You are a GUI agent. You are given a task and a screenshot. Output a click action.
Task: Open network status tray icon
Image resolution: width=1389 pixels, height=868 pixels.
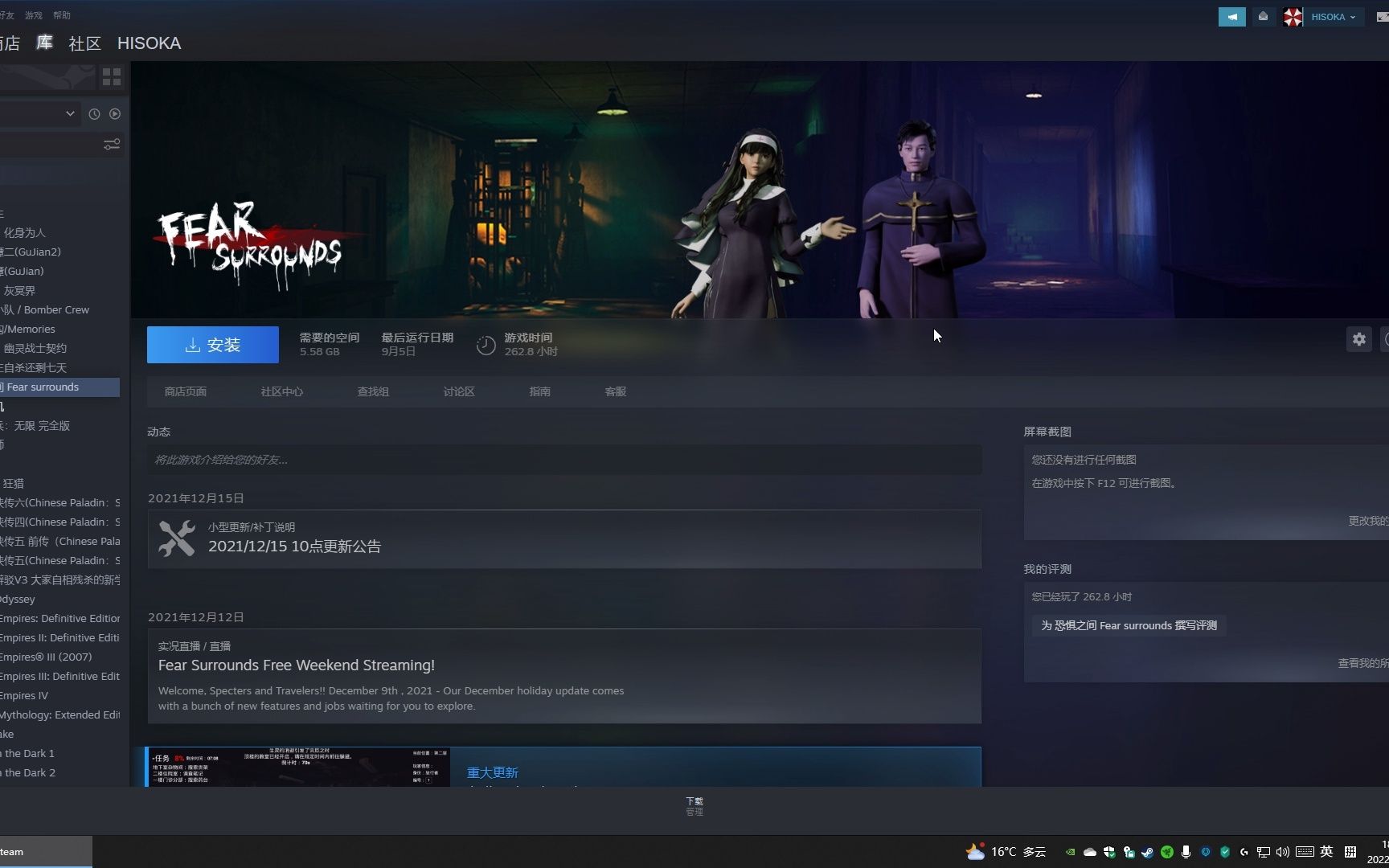pyautogui.click(x=1264, y=852)
